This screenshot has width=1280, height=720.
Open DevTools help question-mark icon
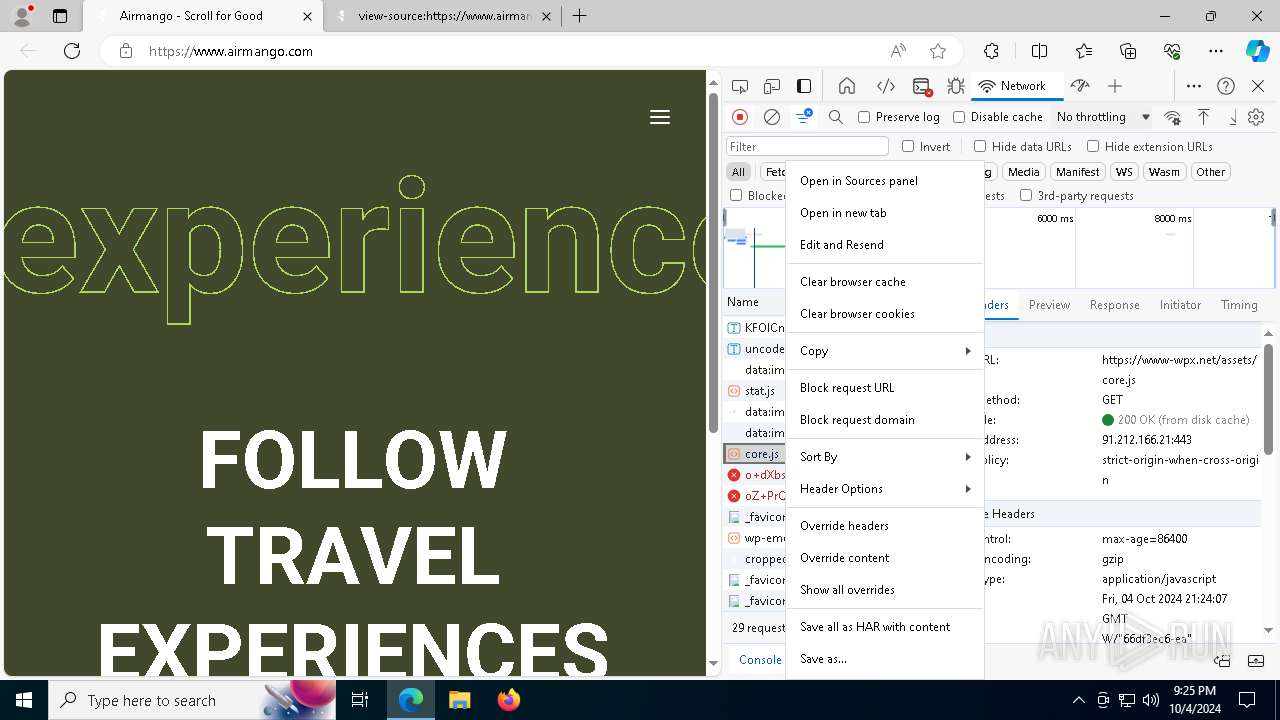1226,86
